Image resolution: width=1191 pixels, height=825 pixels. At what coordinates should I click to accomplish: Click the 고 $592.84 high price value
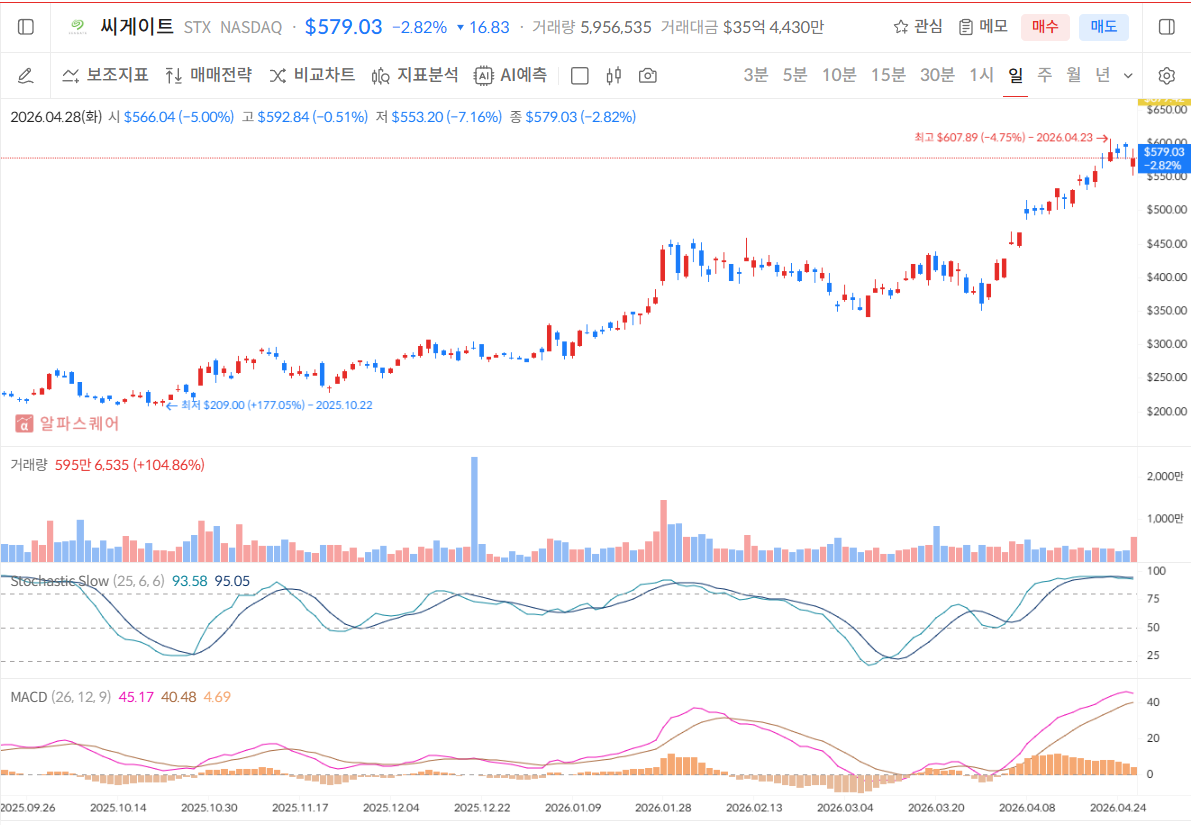click(x=305, y=117)
